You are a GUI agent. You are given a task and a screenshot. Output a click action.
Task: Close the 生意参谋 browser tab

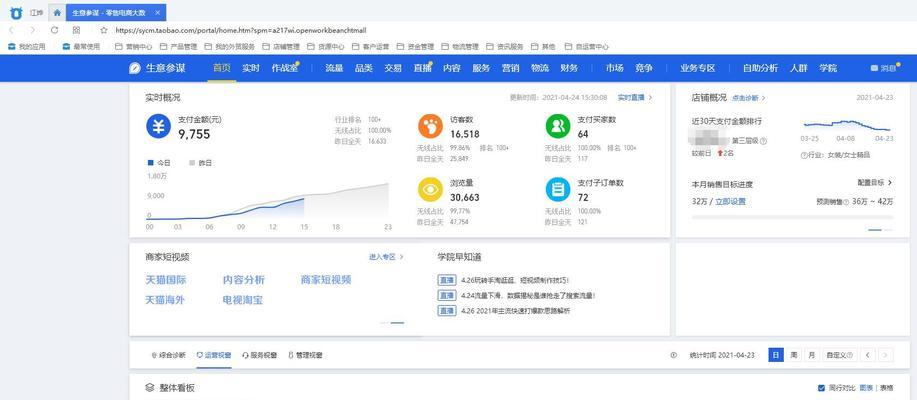158,12
